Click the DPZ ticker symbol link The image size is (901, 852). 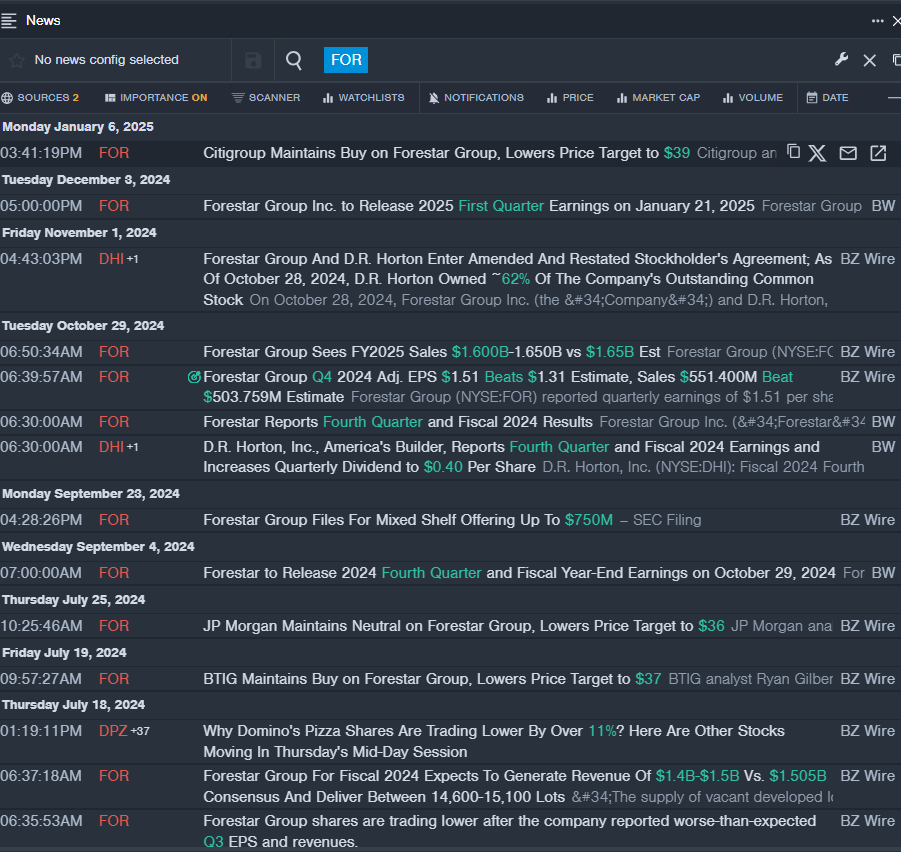point(113,731)
